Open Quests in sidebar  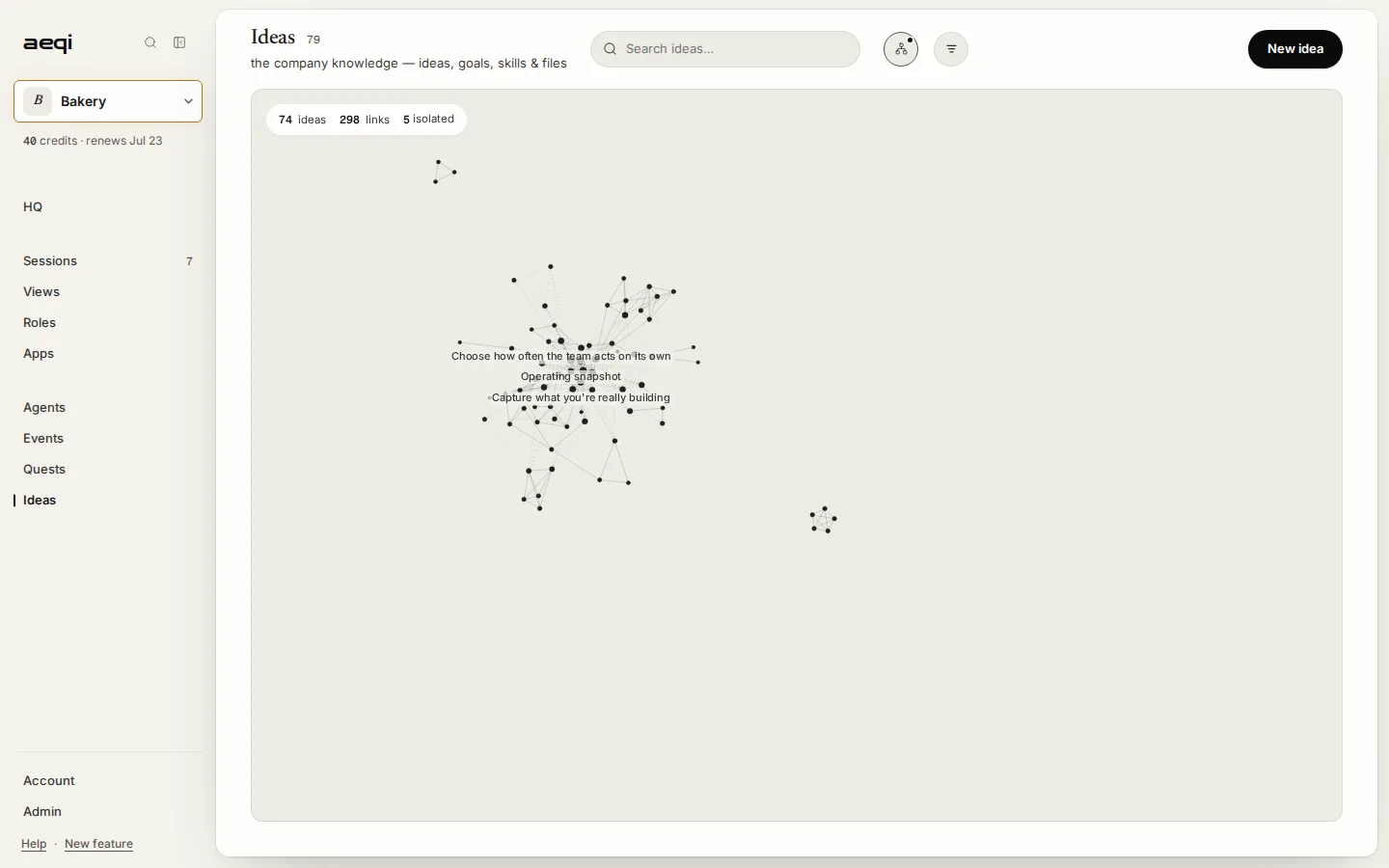coord(44,469)
